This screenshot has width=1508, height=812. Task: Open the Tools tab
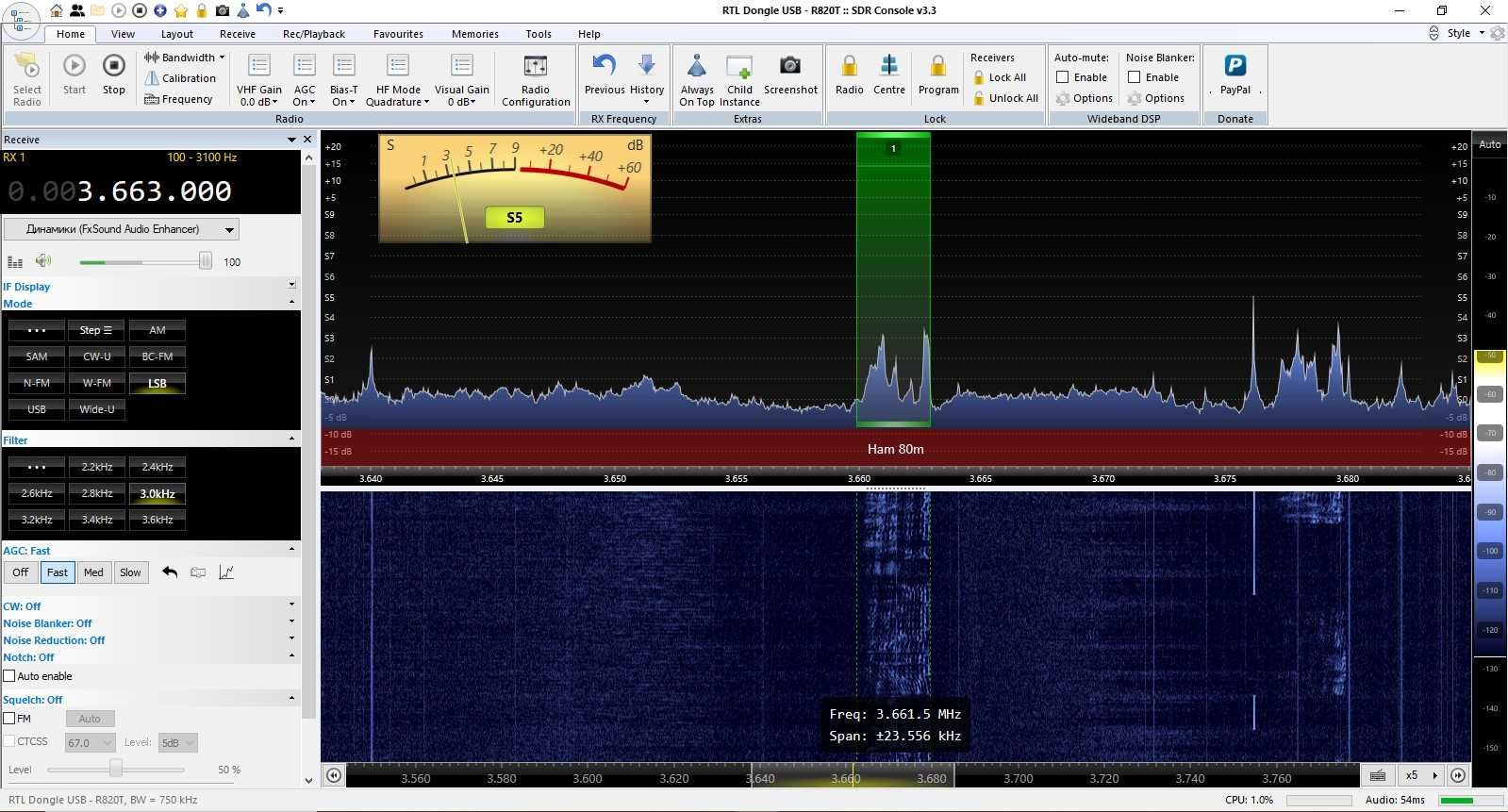(x=539, y=34)
